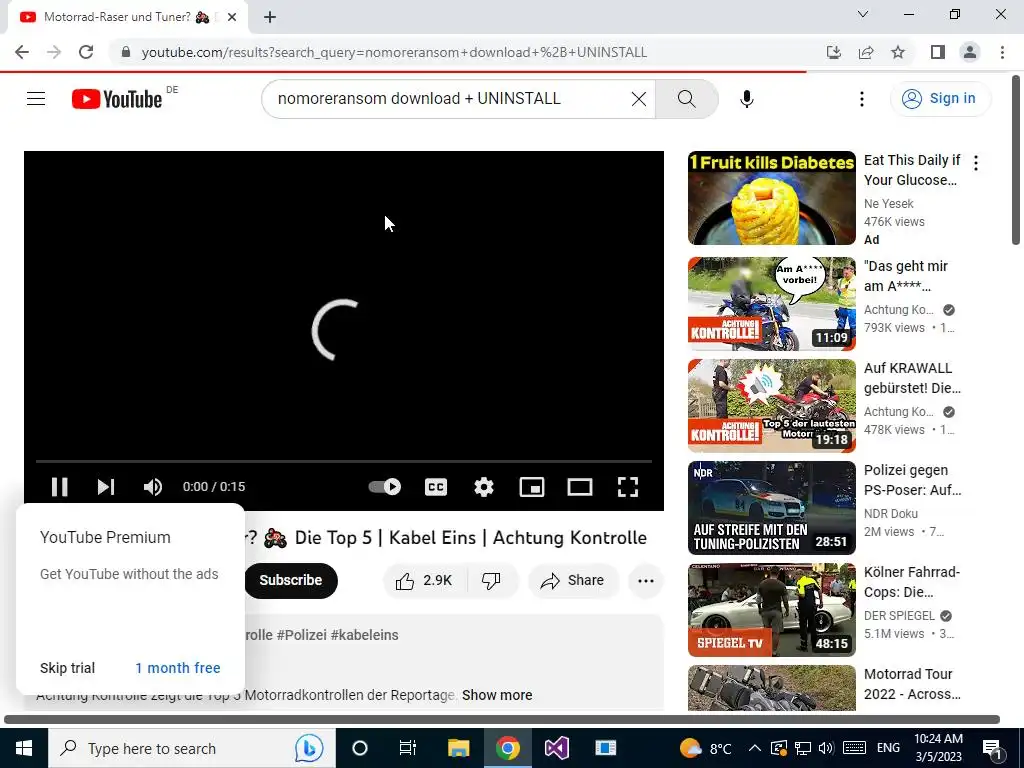Expand description with Show more

(x=497, y=695)
